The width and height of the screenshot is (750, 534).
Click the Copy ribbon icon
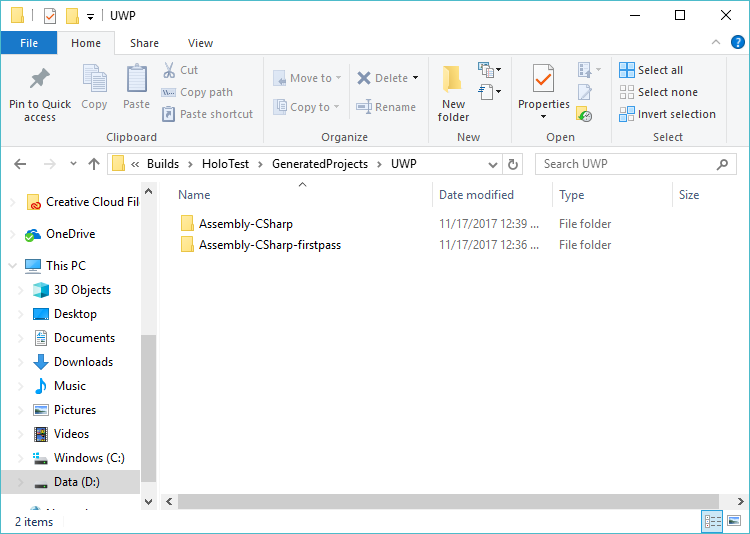tap(94, 78)
